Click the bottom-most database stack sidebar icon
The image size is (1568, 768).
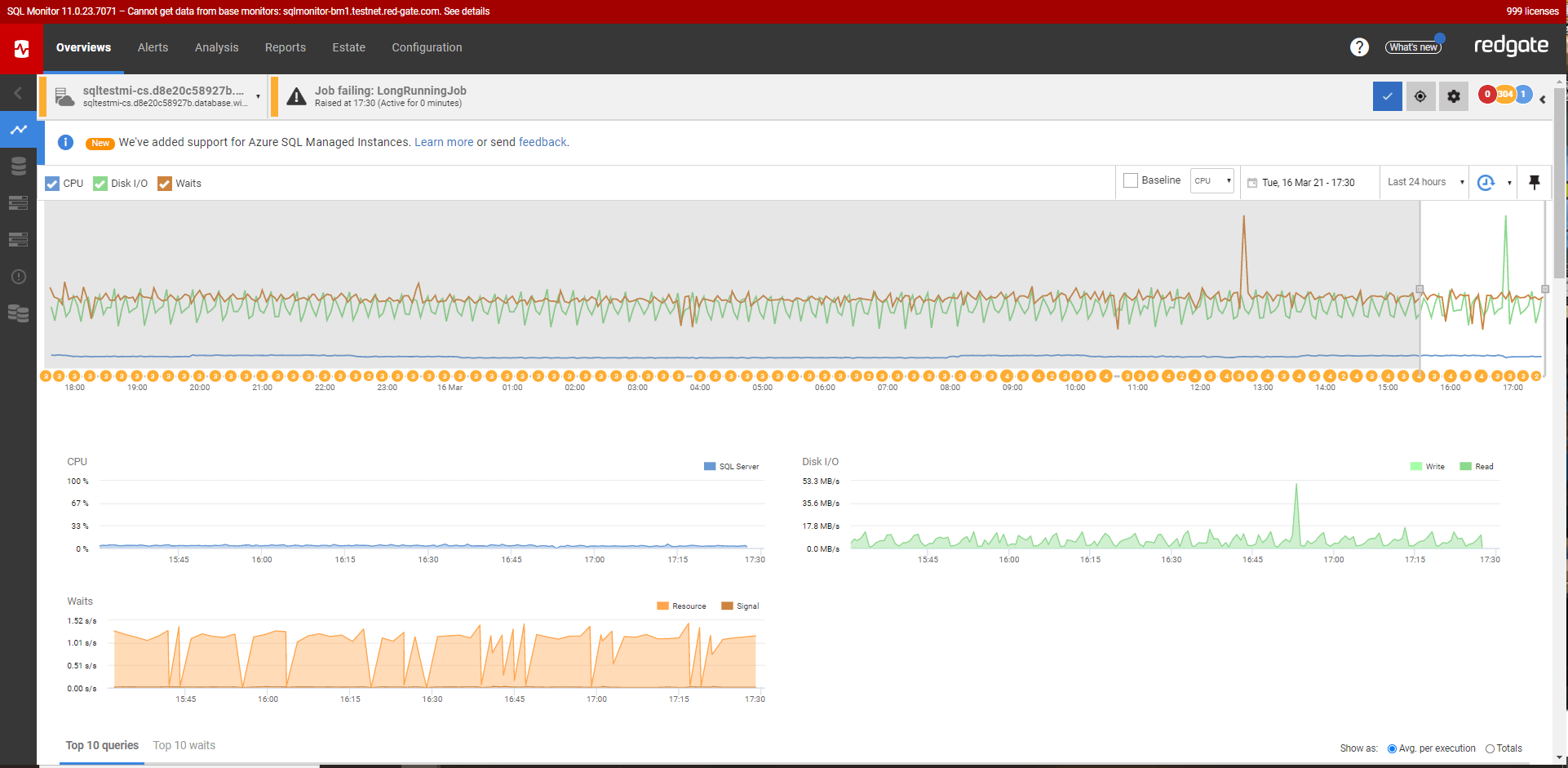click(19, 314)
